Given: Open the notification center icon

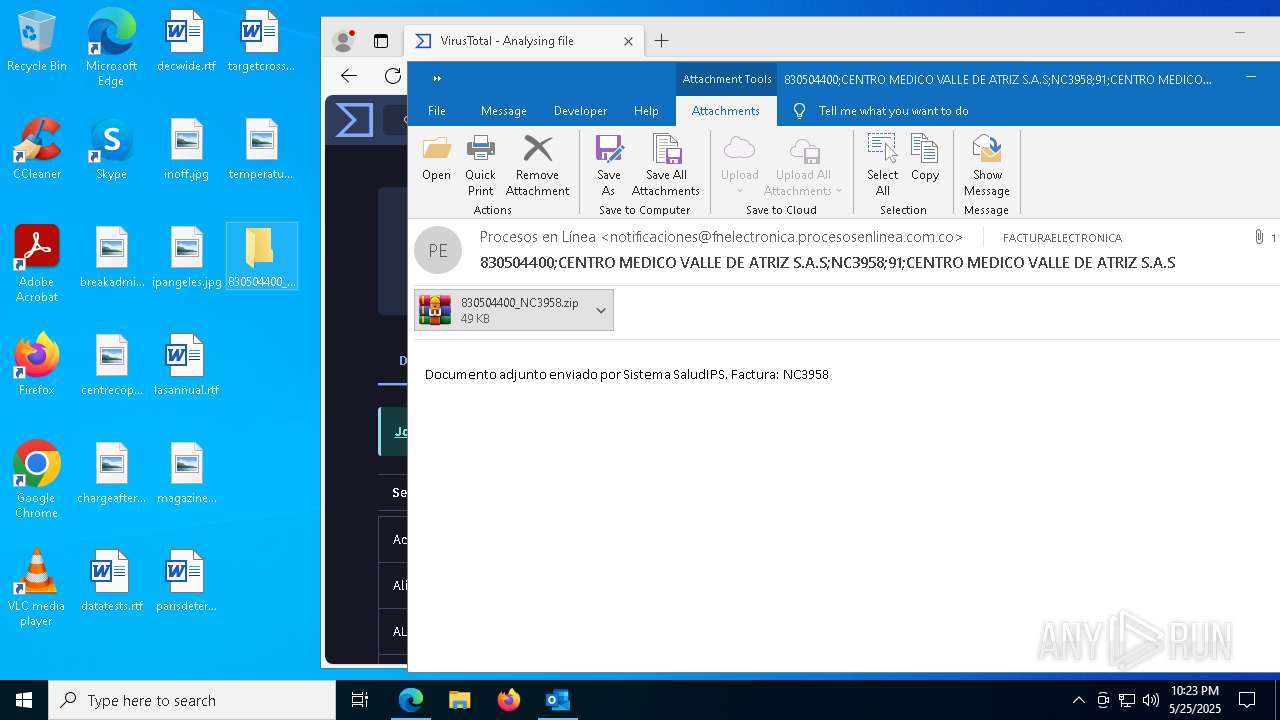Looking at the screenshot, I should click(1247, 700).
